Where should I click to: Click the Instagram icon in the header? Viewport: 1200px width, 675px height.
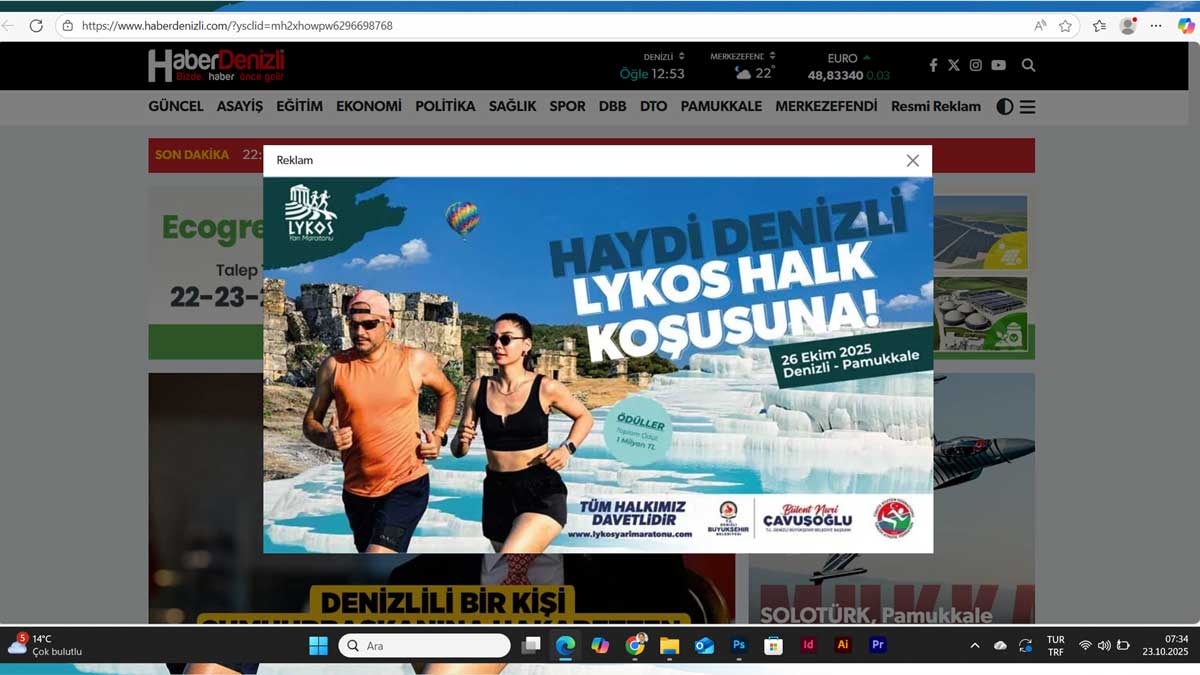click(976, 65)
